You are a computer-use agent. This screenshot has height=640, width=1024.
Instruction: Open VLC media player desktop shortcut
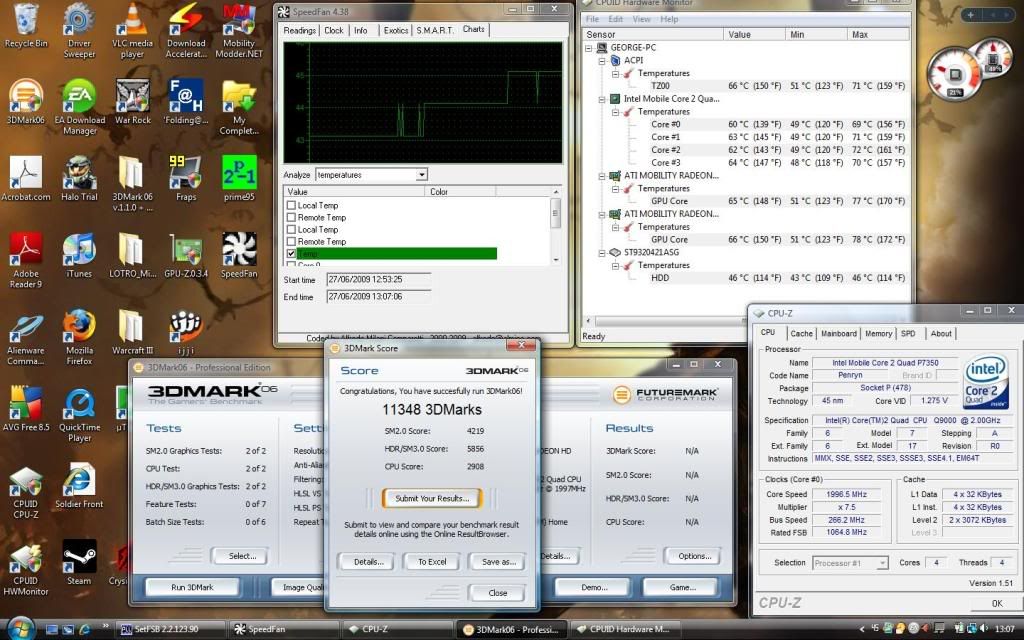pos(132,31)
